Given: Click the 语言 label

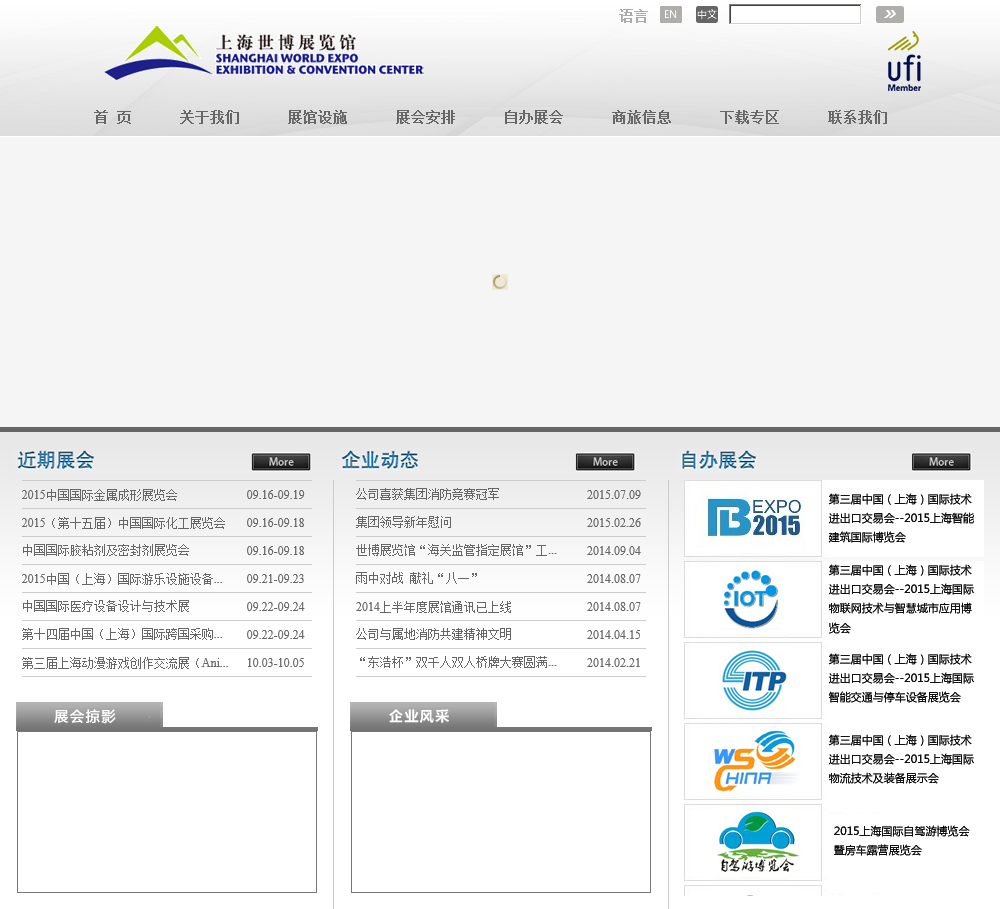Looking at the screenshot, I should 633,15.
